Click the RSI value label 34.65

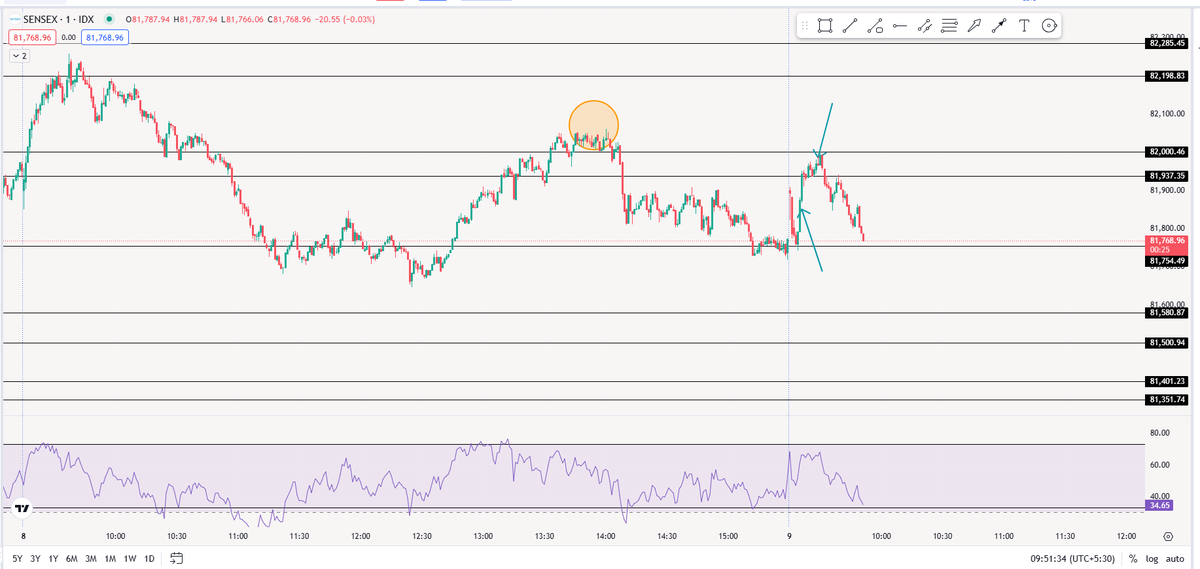pyautogui.click(x=1161, y=506)
